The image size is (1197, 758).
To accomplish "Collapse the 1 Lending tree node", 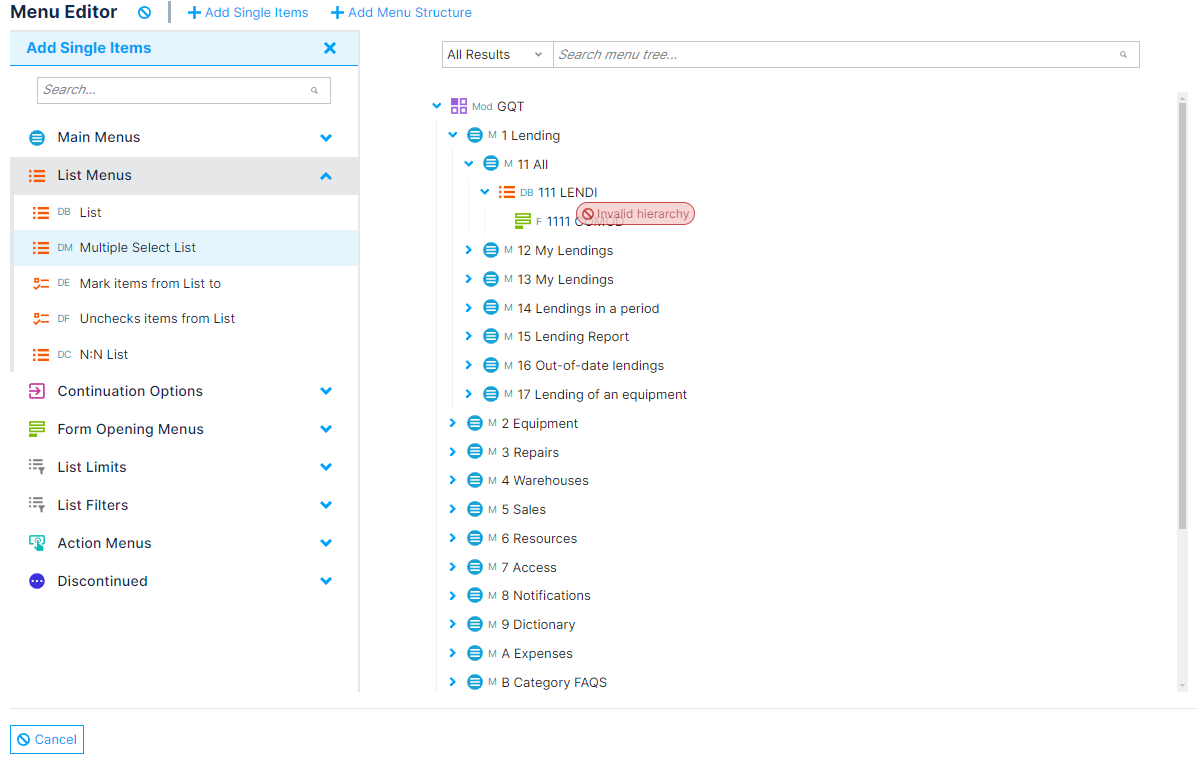I will (453, 135).
